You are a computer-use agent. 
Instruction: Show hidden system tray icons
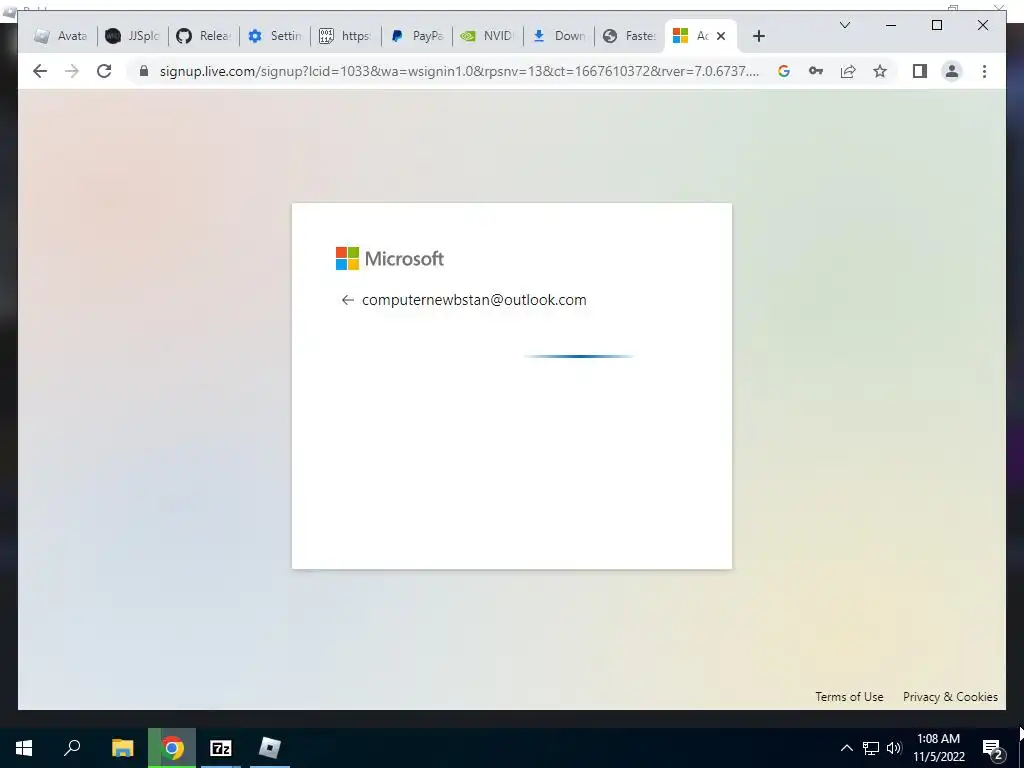point(846,748)
